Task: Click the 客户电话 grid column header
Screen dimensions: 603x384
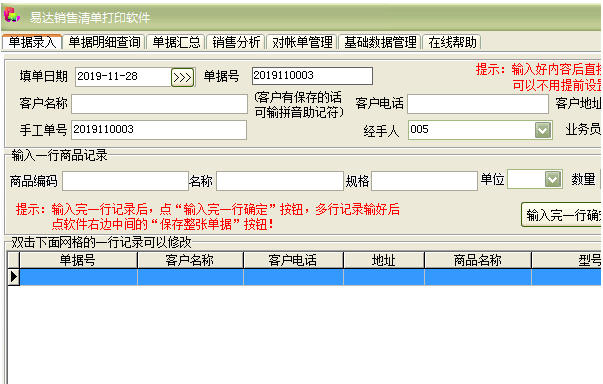Action: point(293,260)
